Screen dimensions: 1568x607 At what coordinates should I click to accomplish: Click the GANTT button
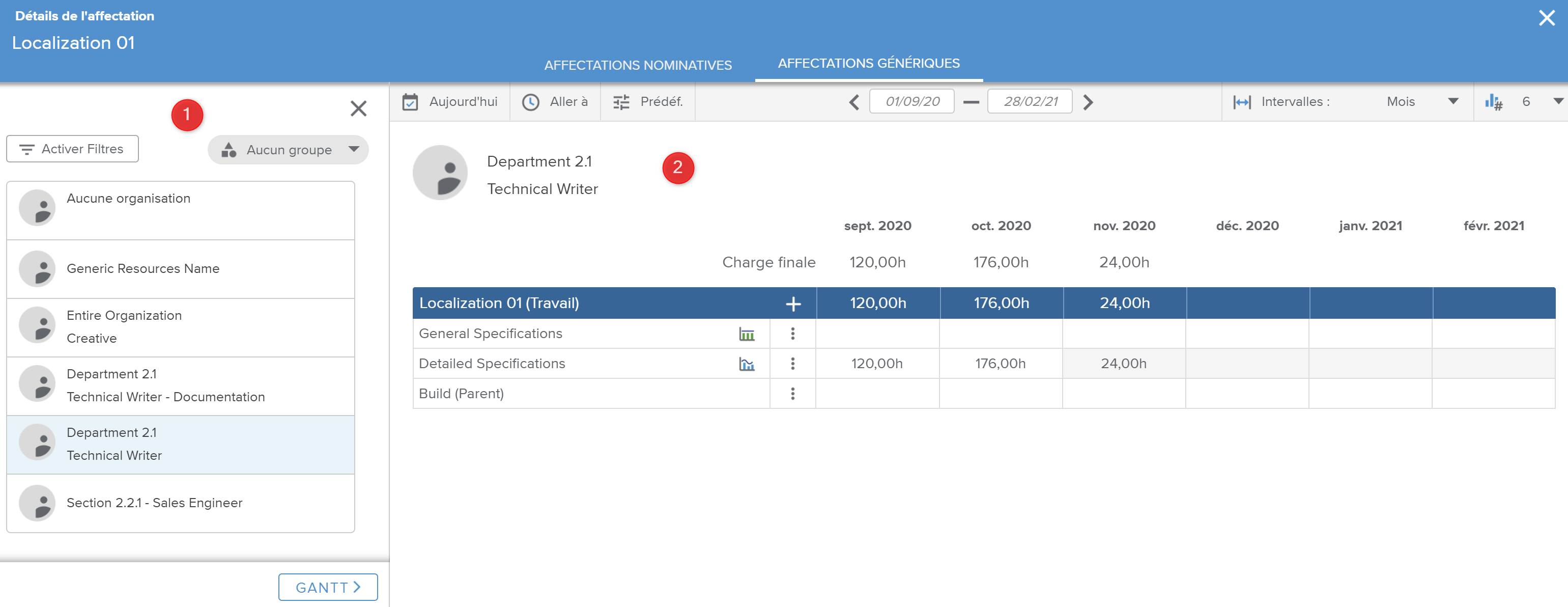pyautogui.click(x=327, y=587)
